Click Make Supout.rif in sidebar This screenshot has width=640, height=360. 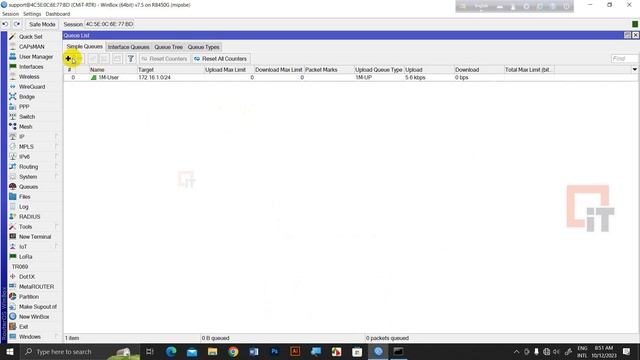[38, 307]
